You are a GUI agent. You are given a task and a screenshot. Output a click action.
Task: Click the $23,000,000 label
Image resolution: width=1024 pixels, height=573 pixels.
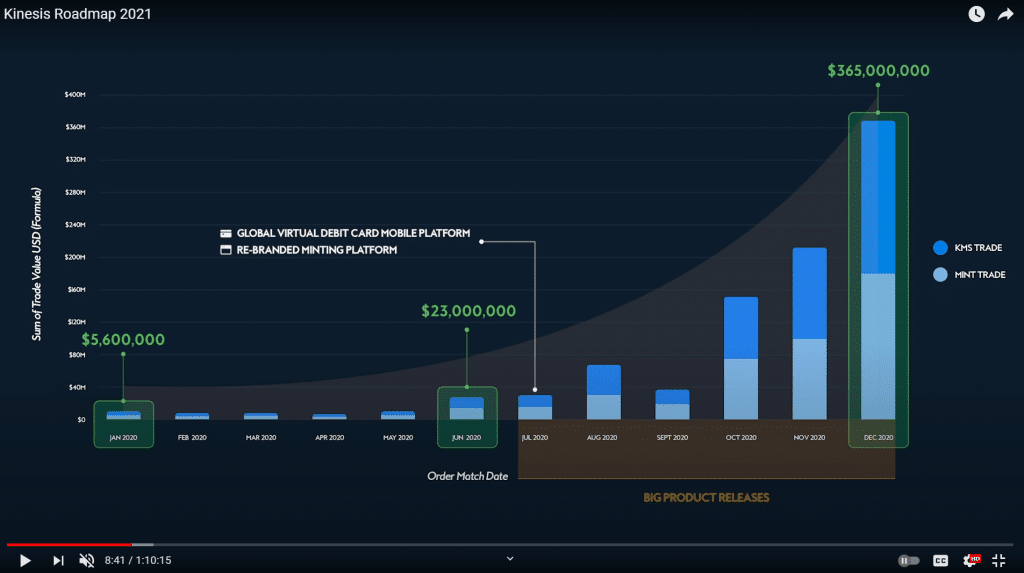click(x=468, y=311)
